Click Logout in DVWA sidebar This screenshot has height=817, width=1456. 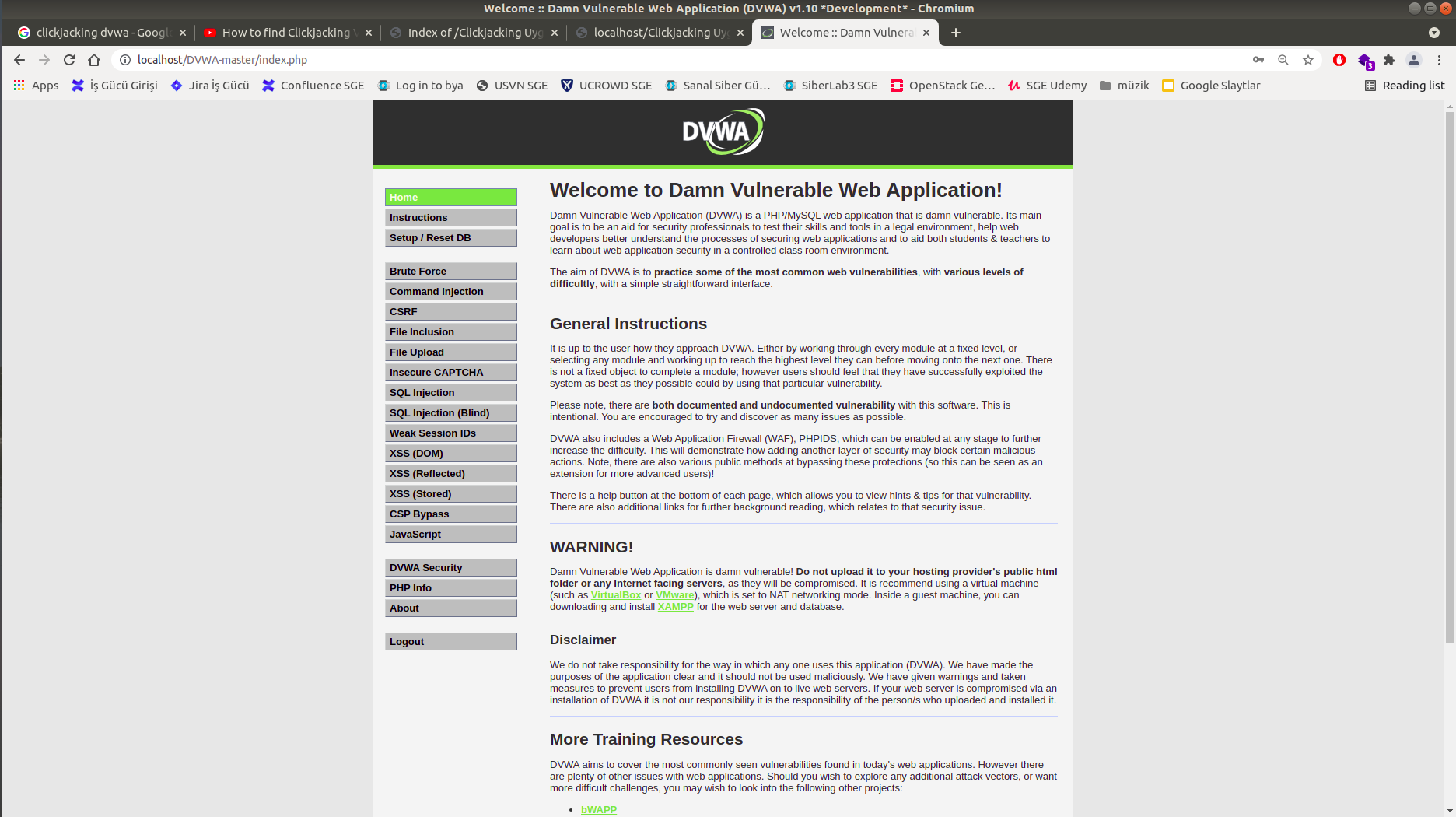451,642
